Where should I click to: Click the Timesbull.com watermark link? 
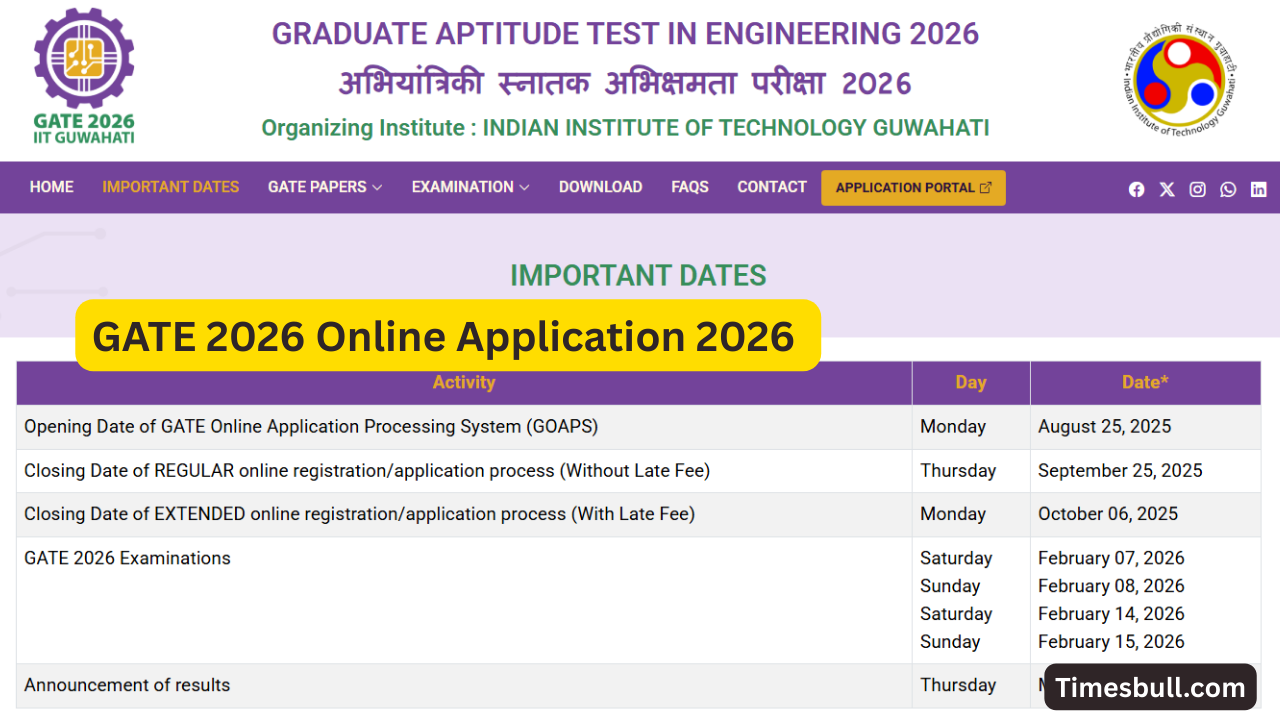1149,687
